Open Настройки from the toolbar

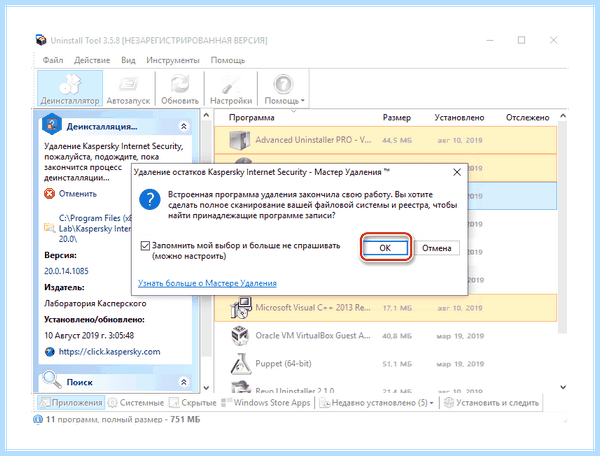pos(231,88)
